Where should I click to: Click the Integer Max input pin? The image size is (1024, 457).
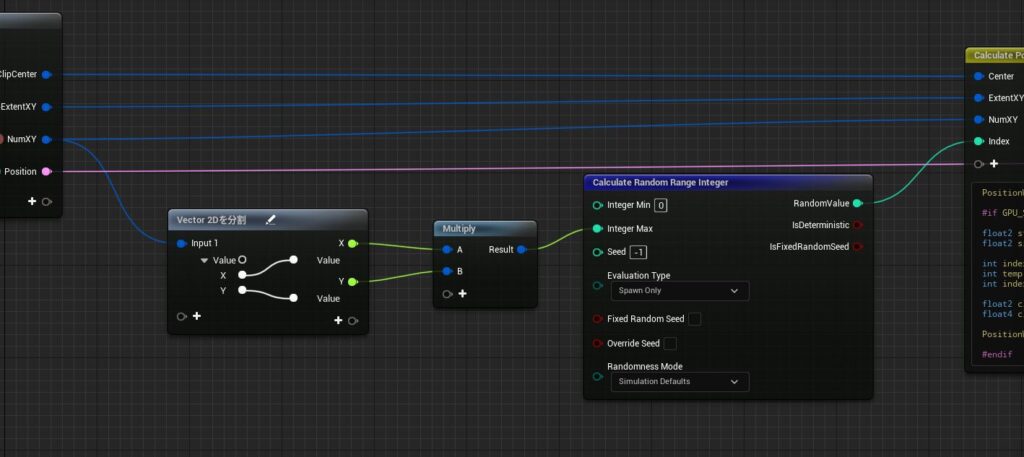point(597,228)
